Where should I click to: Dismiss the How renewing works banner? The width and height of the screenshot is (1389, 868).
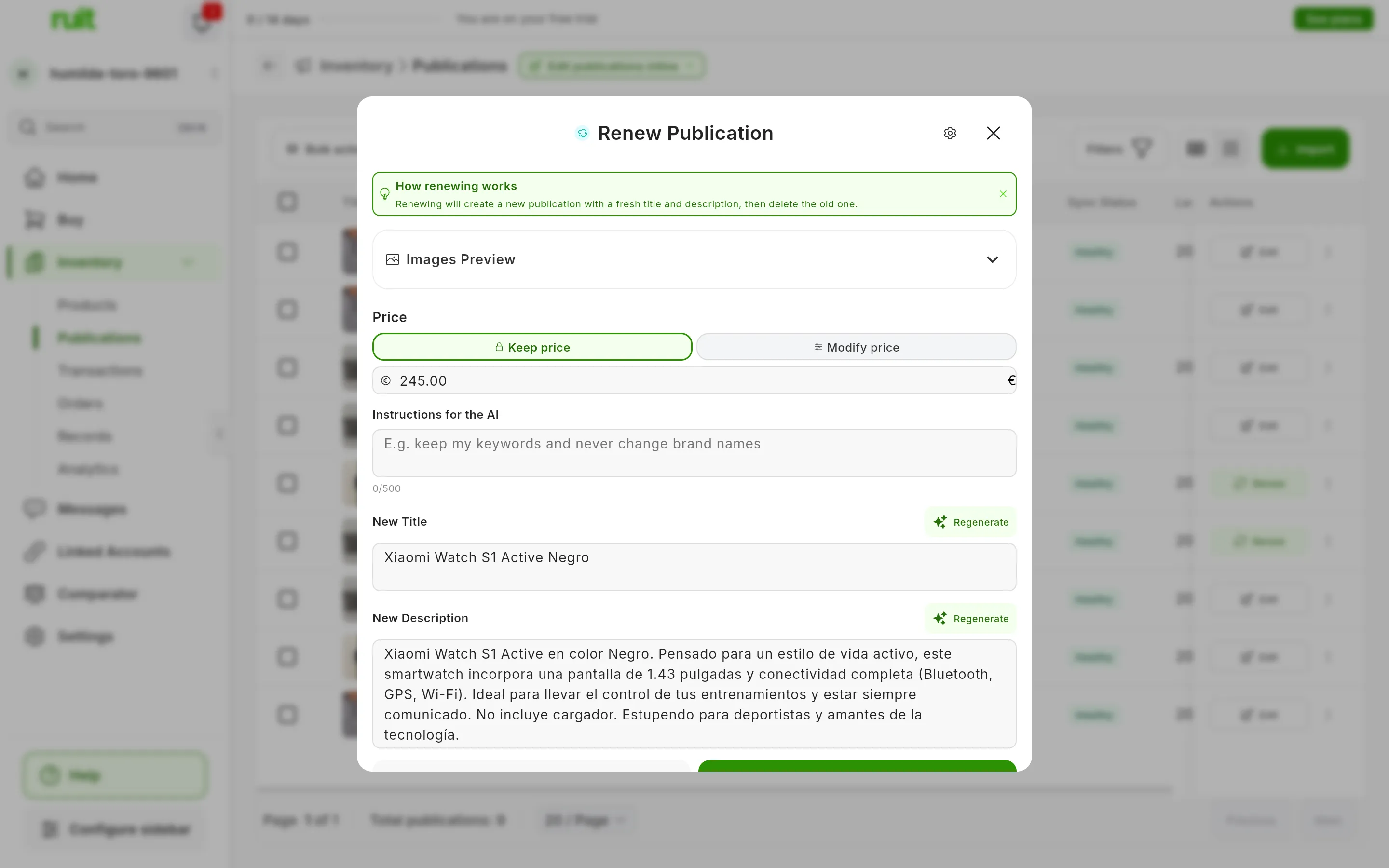click(x=1003, y=194)
